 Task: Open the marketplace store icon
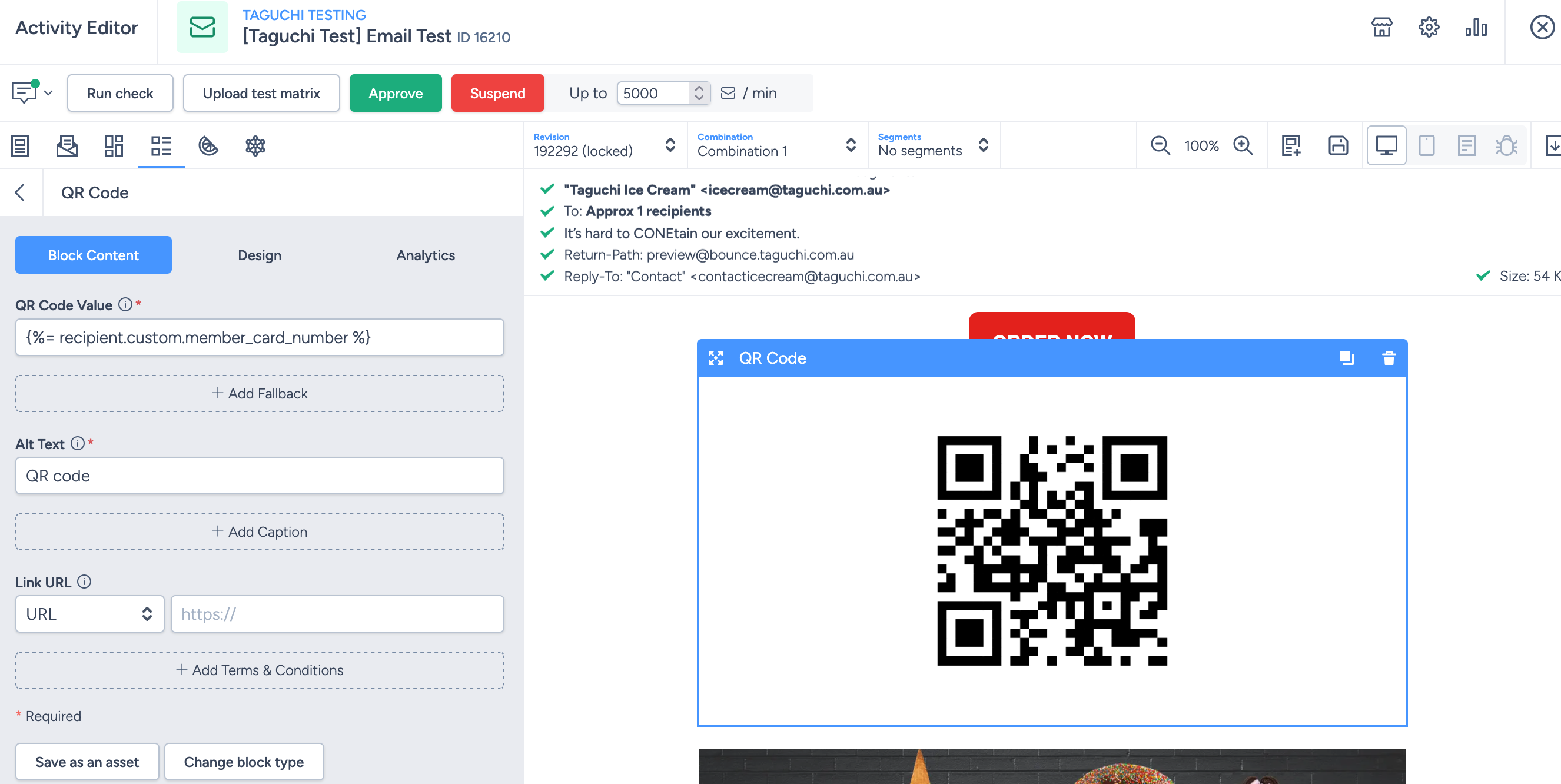point(1381,27)
